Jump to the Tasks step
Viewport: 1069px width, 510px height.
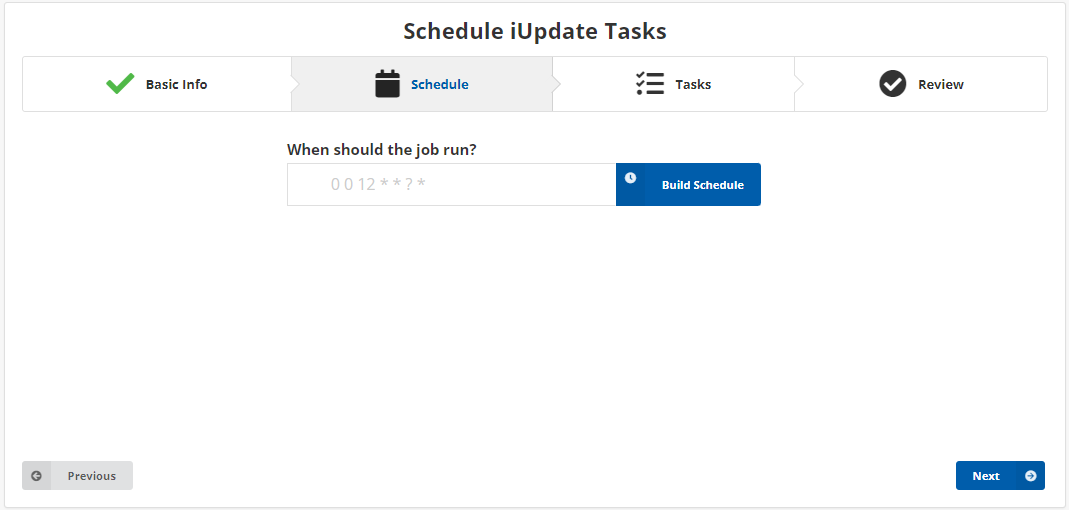click(693, 84)
